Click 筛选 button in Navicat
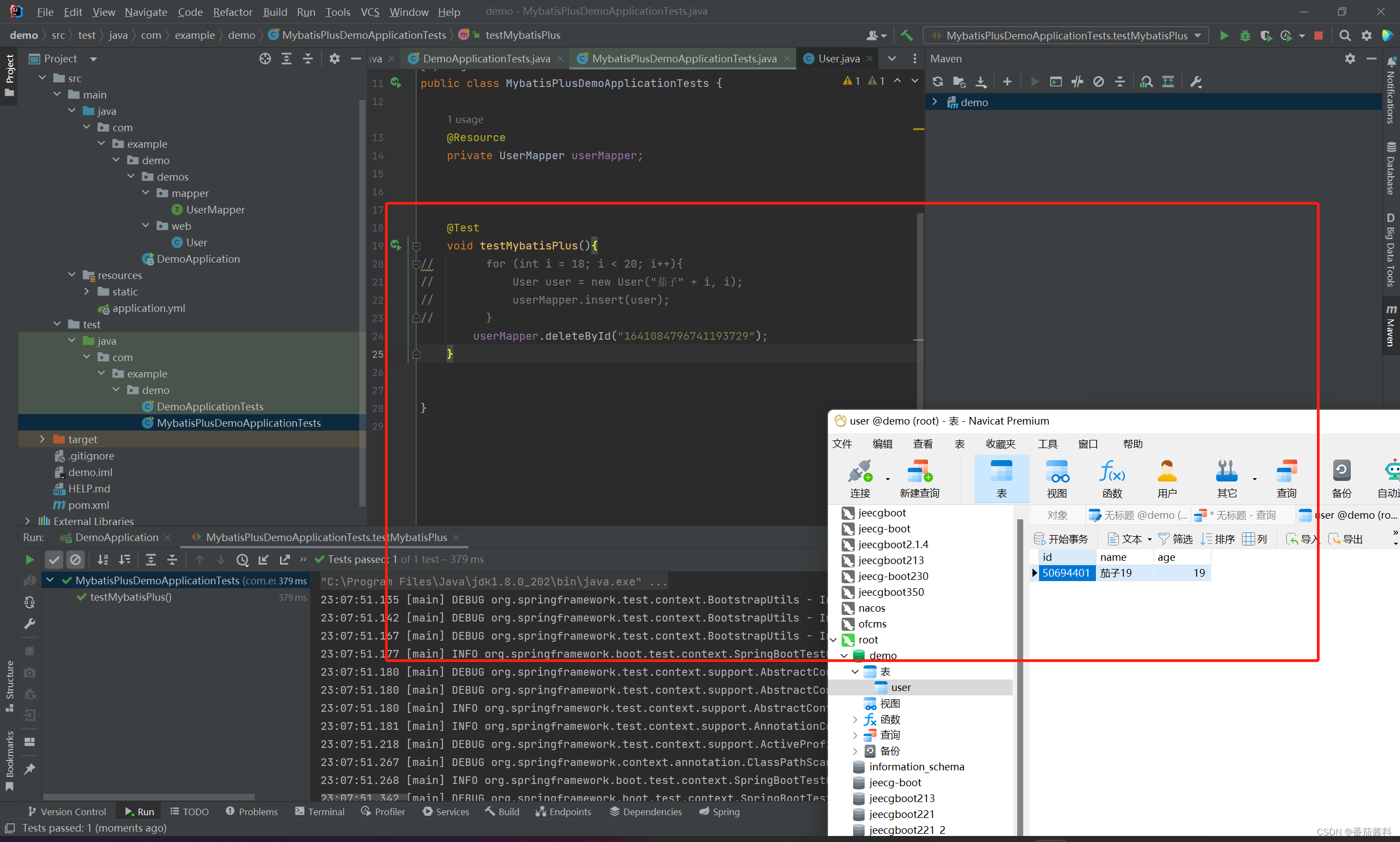This screenshot has width=1400, height=842. 1175,539
